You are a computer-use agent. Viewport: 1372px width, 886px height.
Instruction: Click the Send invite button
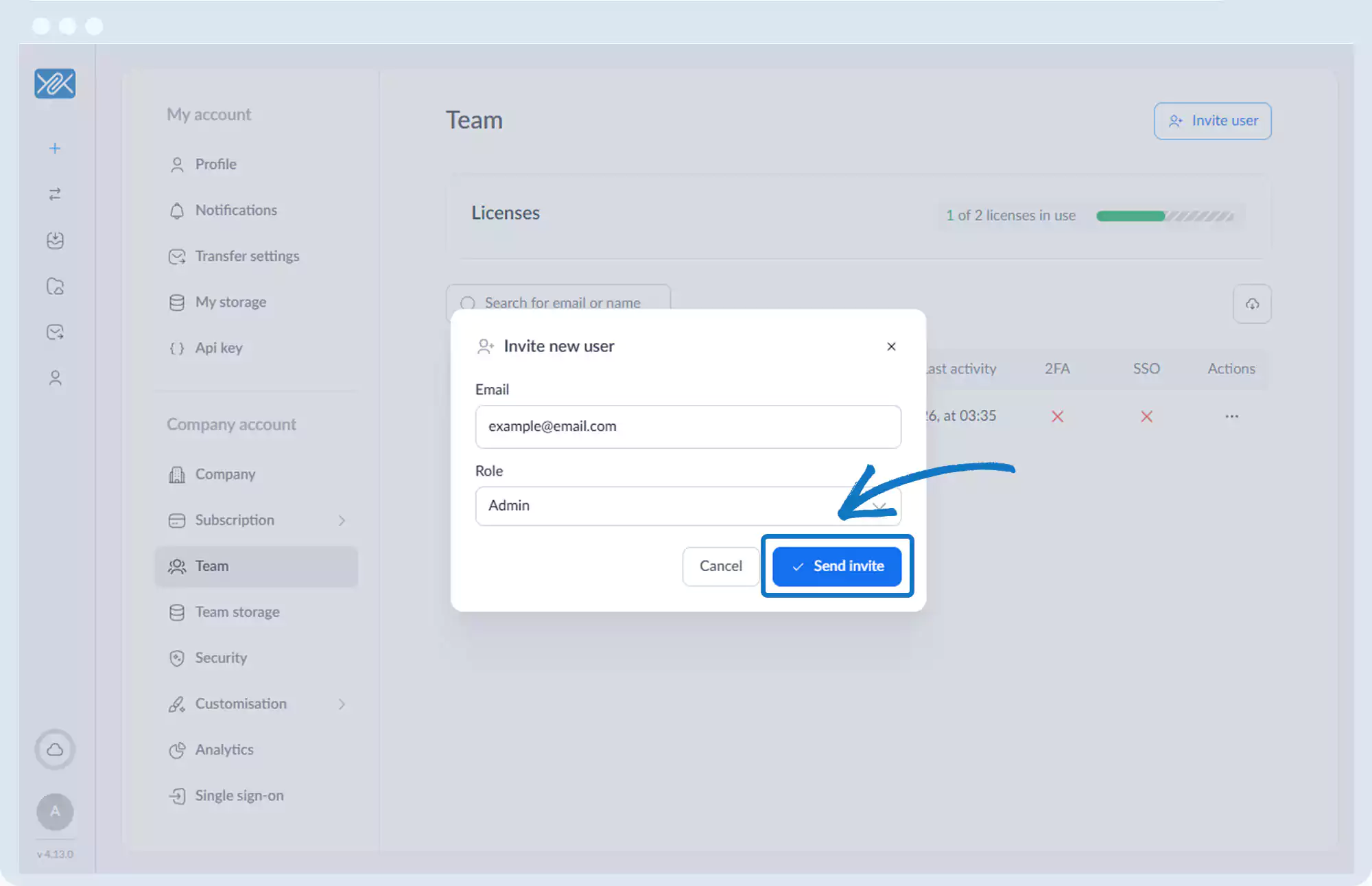[837, 566]
